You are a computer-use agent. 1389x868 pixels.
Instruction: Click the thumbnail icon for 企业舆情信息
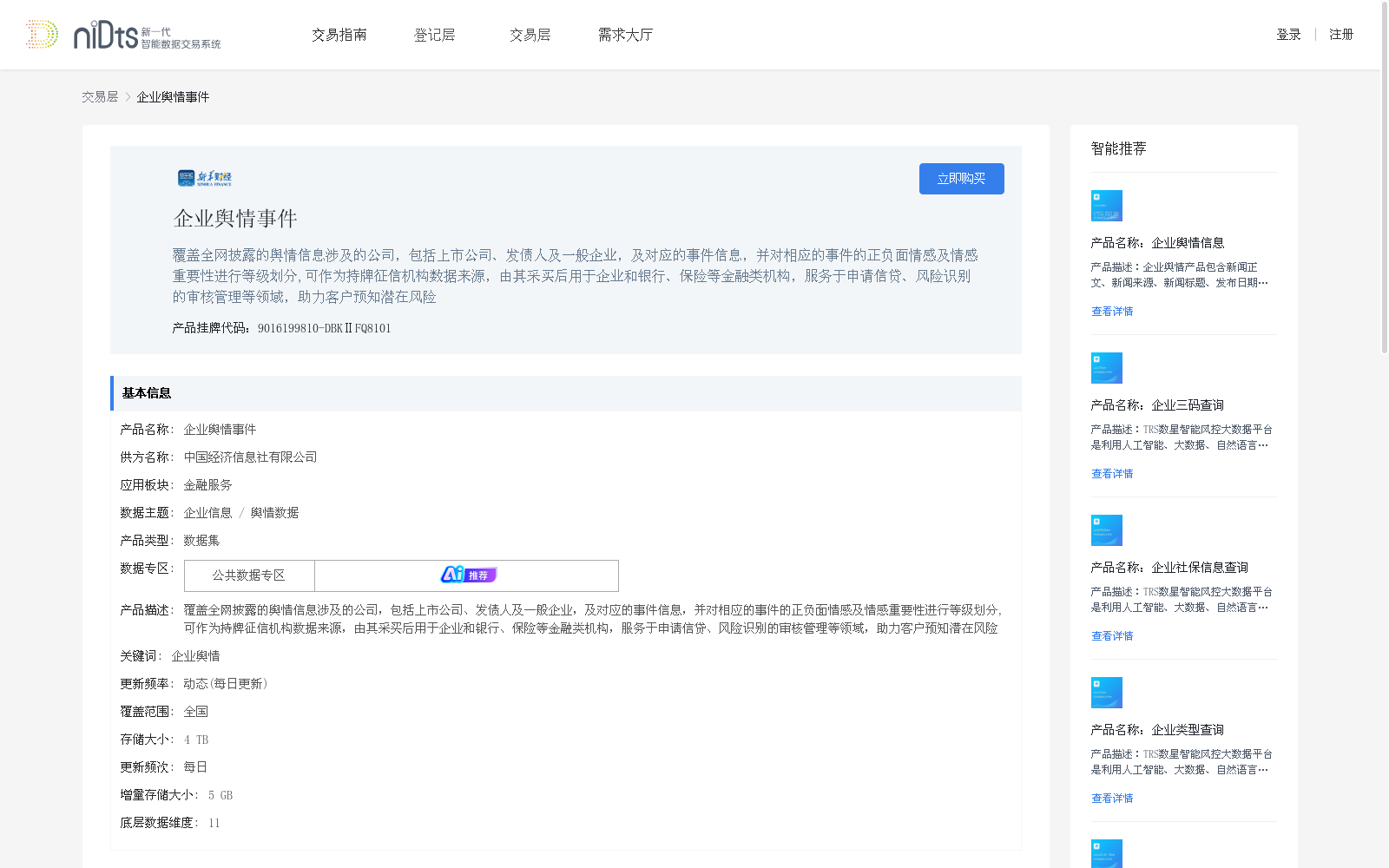tap(1107, 206)
